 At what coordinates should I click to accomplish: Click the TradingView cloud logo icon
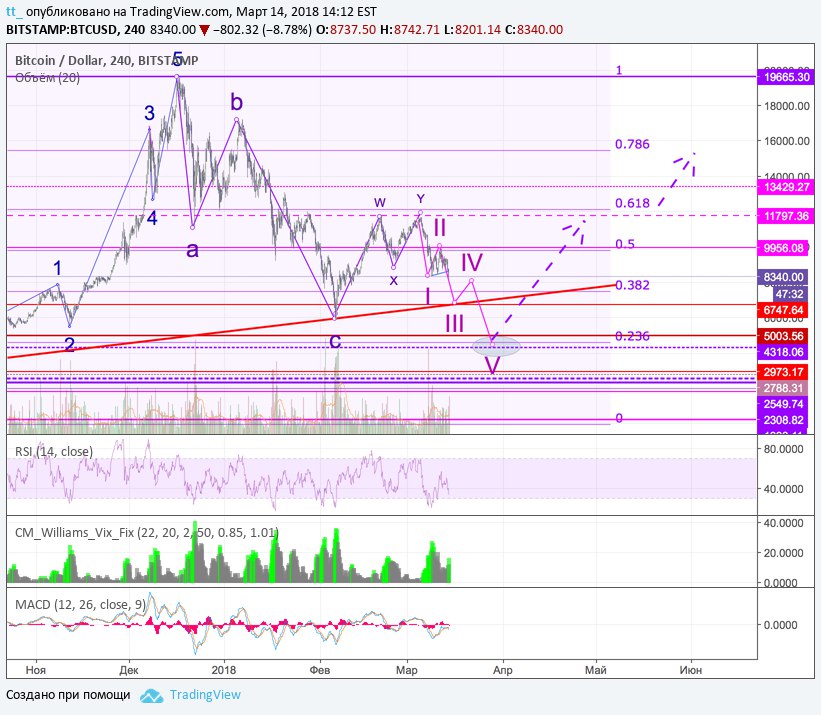pyautogui.click(x=152, y=696)
